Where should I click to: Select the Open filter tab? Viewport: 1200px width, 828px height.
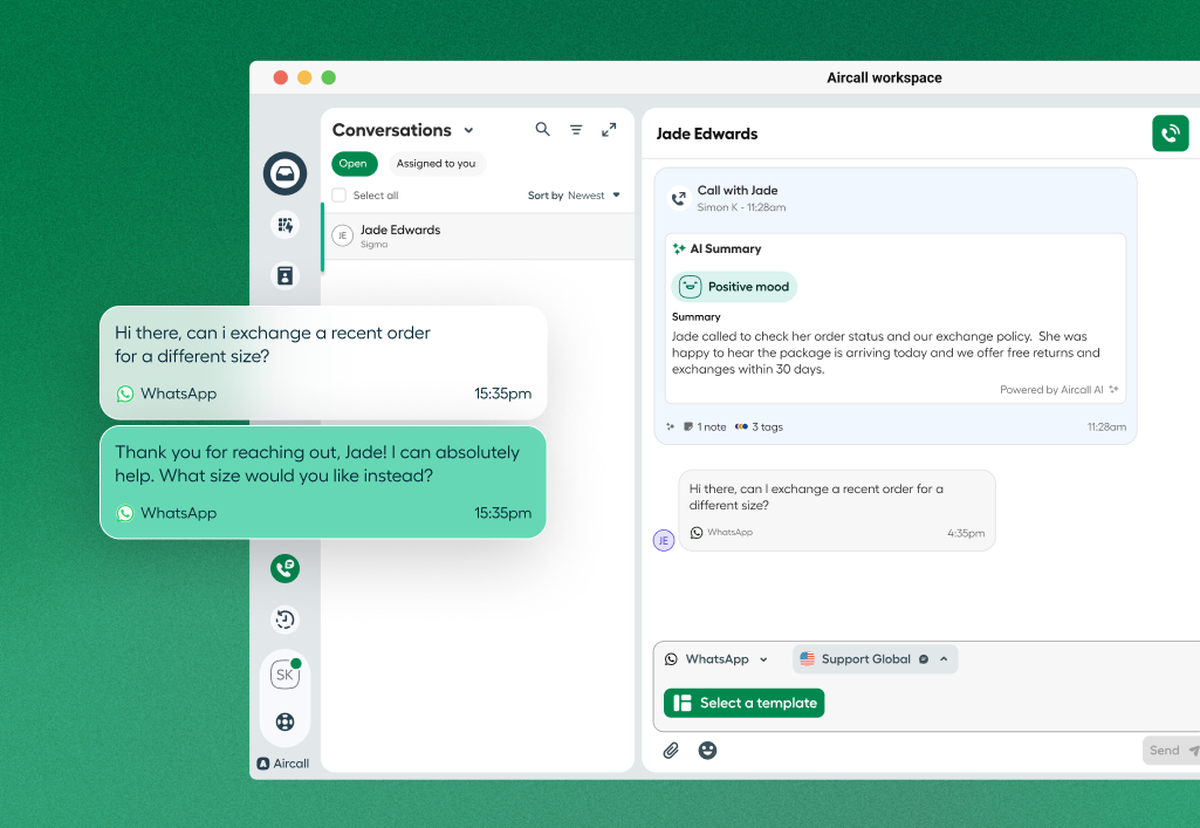click(x=353, y=163)
